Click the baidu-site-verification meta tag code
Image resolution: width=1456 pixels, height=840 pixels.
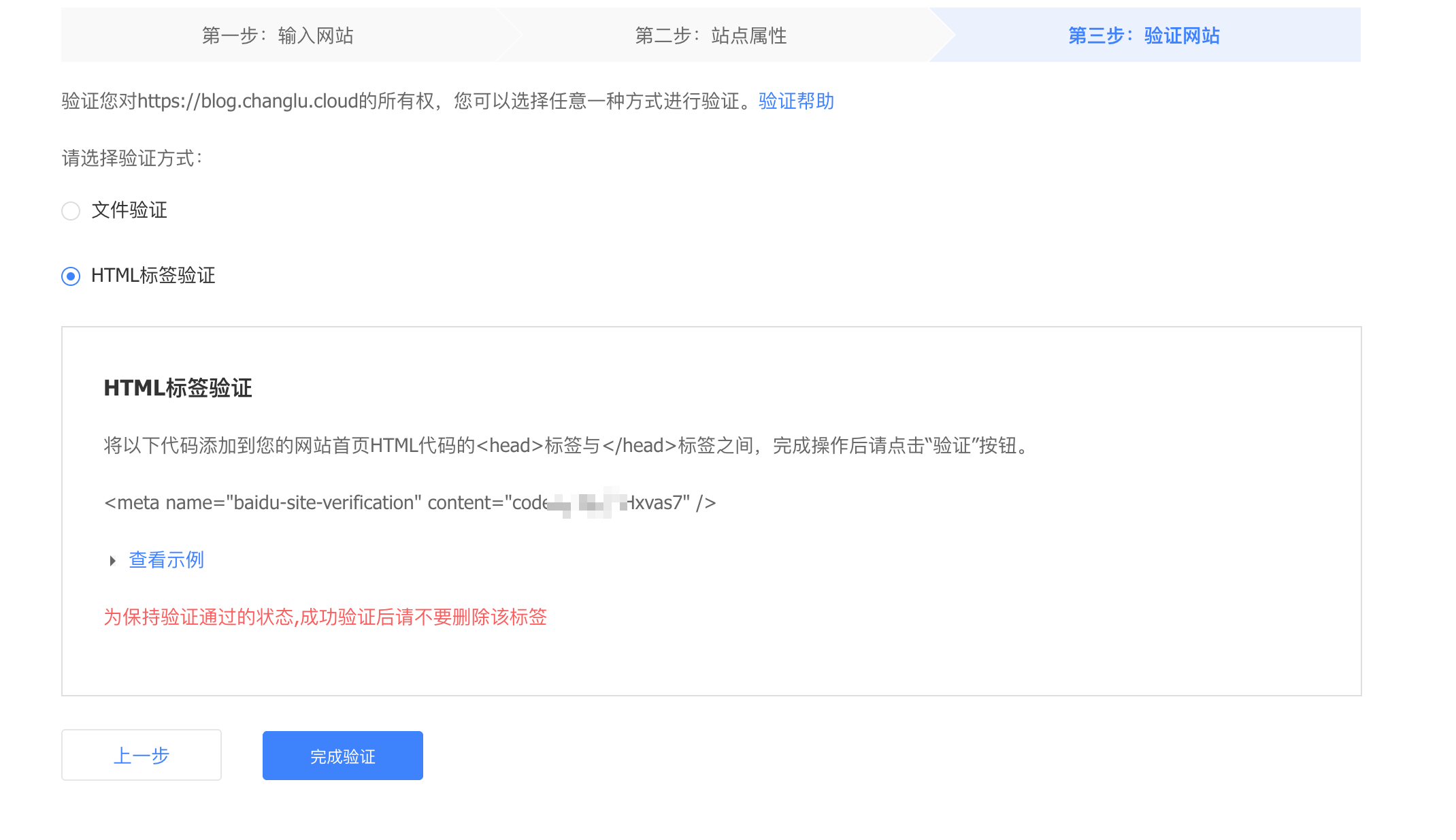(x=410, y=503)
